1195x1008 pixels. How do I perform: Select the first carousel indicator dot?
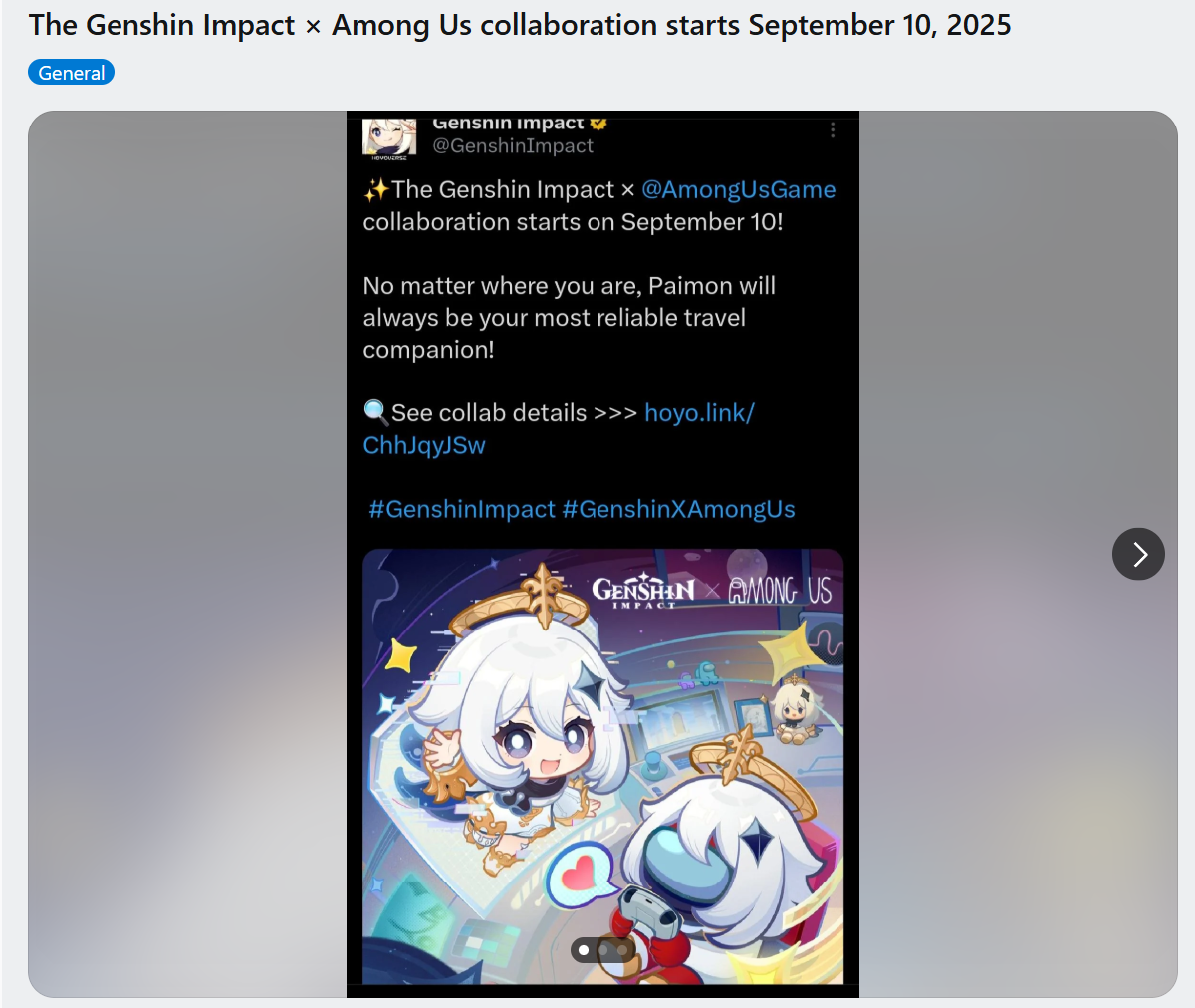[x=584, y=950]
